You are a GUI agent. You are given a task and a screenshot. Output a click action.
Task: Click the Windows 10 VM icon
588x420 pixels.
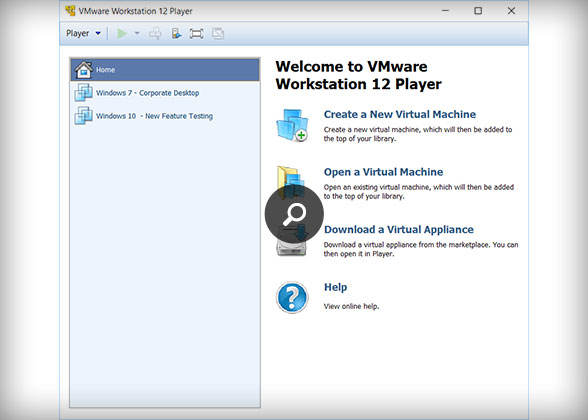click(83, 116)
